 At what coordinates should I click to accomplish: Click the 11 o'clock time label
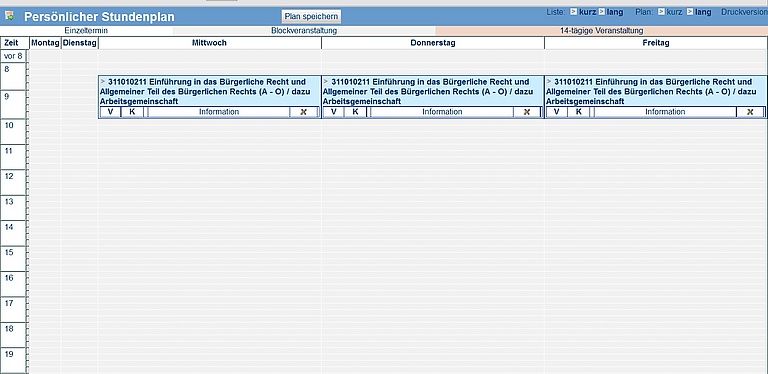click(x=8, y=151)
